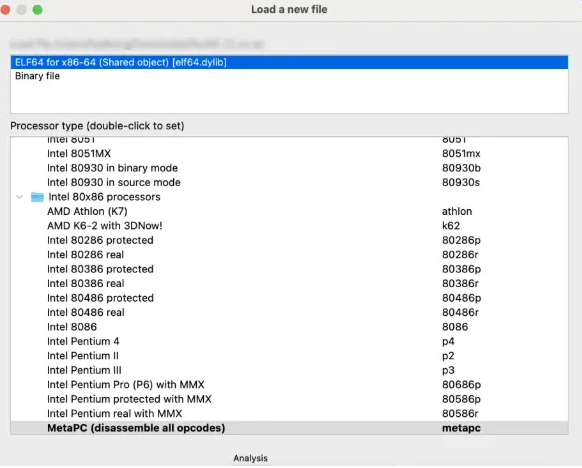This screenshot has height=468, width=582.
Task: Select Intel 8086 processor row
Action: click(289, 327)
